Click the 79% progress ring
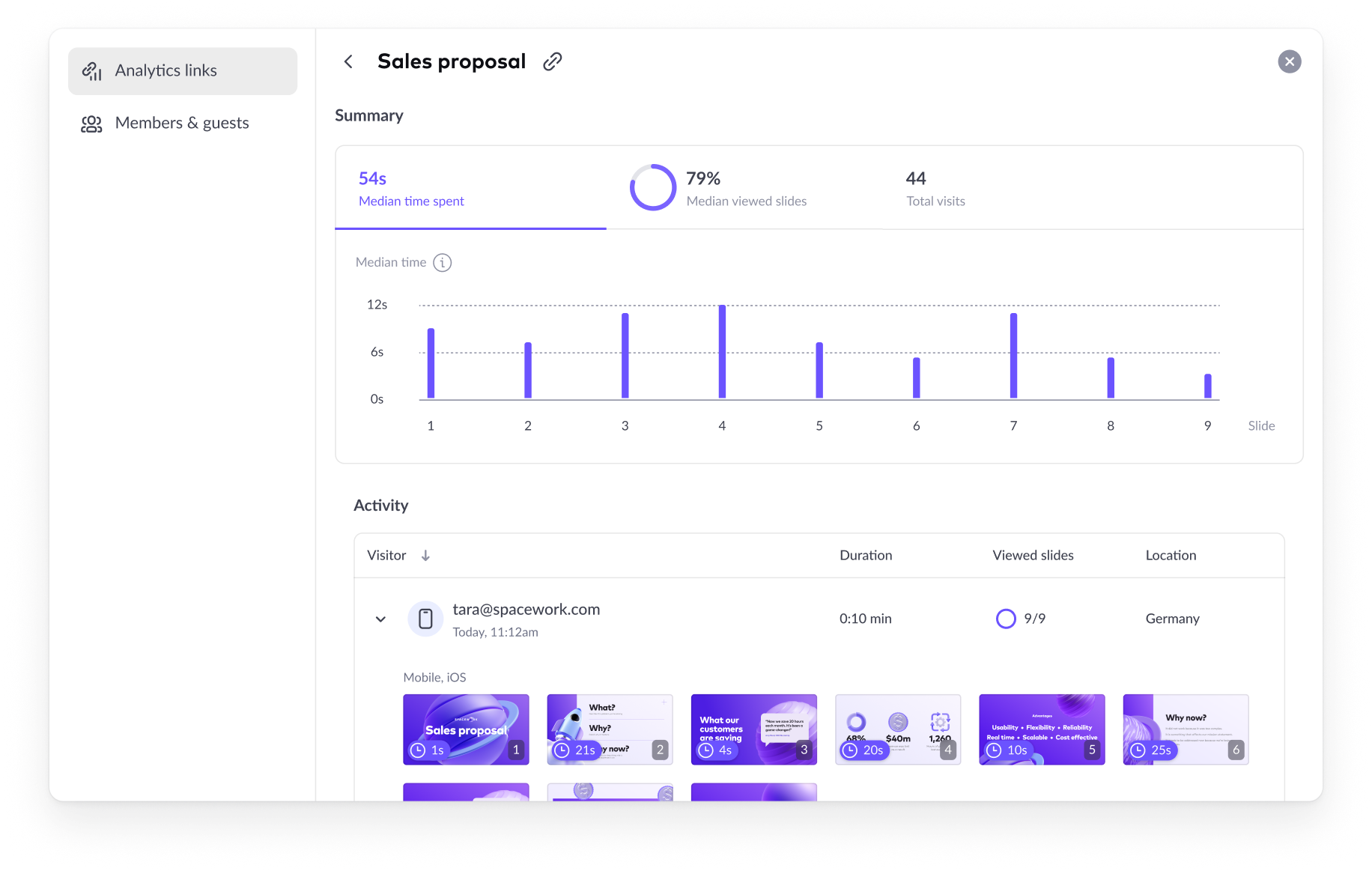This screenshot has width=1372, height=871. tap(653, 187)
